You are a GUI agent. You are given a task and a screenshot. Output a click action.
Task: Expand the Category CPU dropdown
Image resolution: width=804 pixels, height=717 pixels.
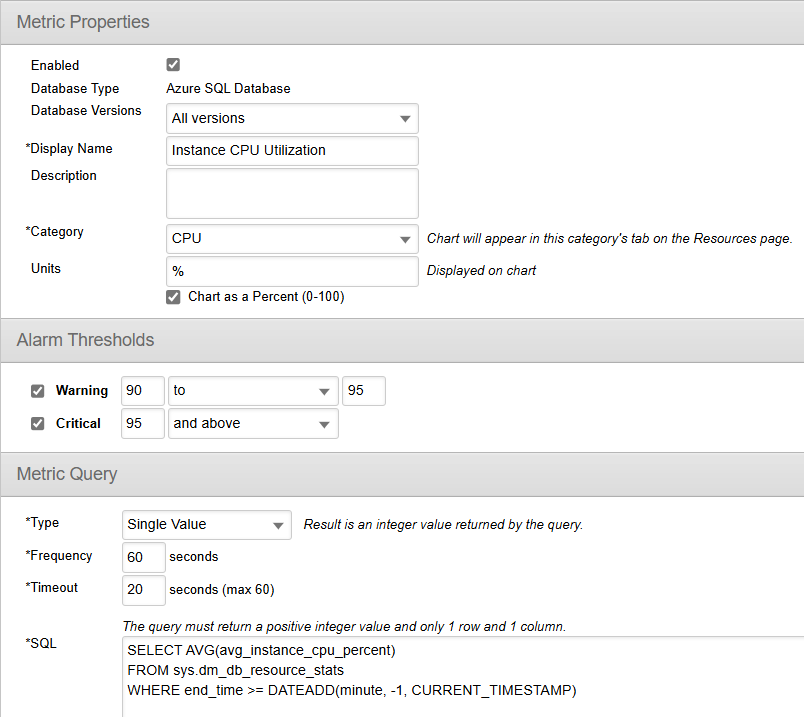pyautogui.click(x=292, y=239)
